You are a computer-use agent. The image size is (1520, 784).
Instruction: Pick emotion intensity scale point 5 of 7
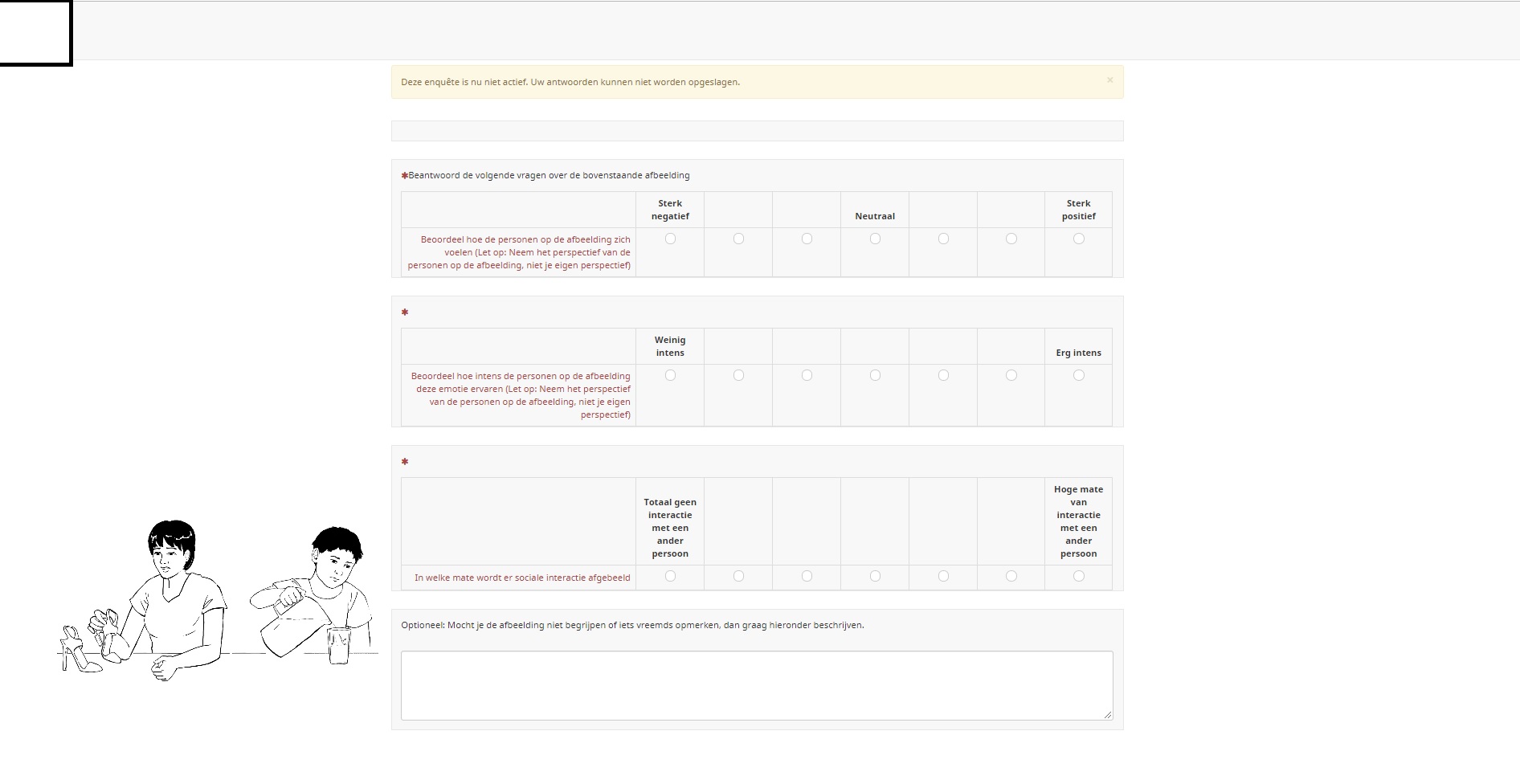tap(943, 375)
